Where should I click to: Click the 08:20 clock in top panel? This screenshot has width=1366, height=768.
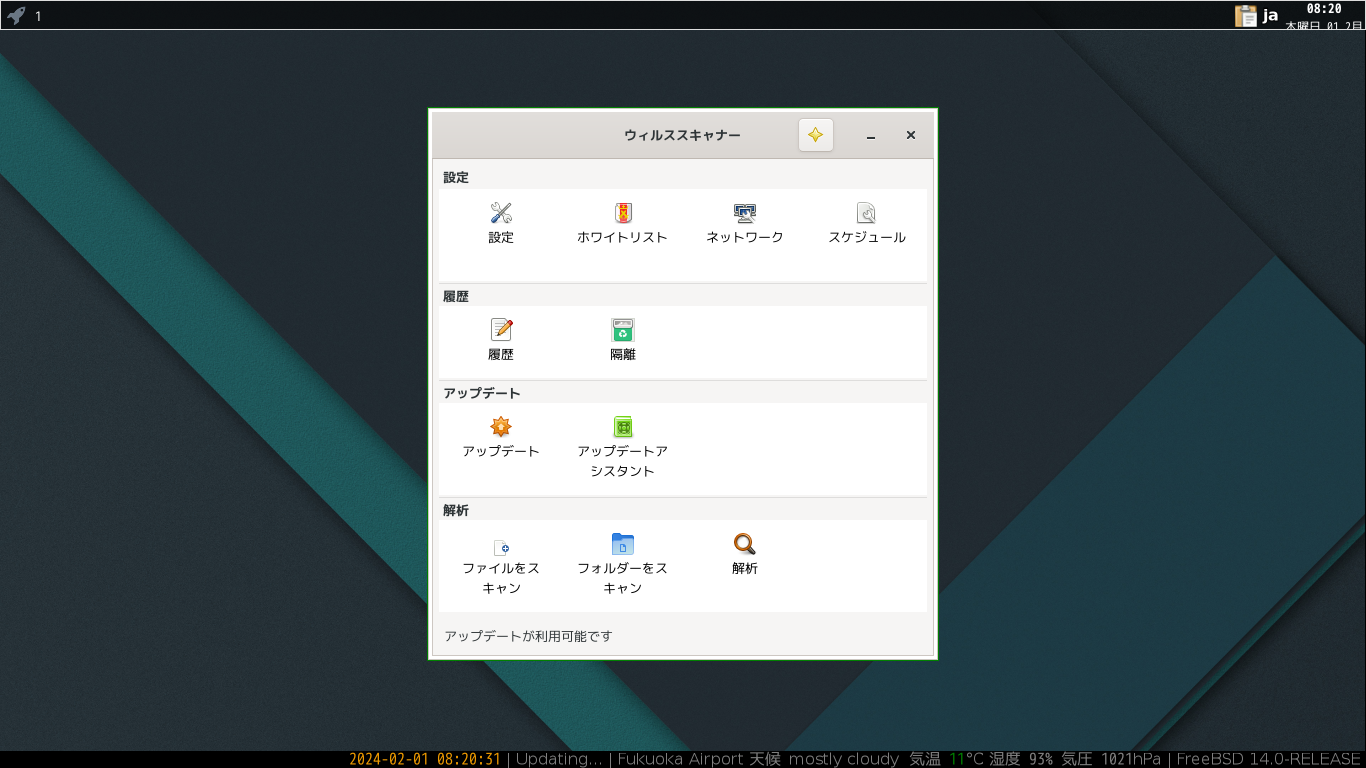point(1324,8)
